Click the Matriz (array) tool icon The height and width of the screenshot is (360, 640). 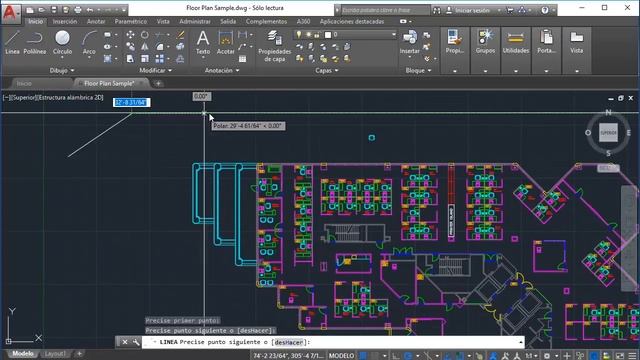pos(160,59)
